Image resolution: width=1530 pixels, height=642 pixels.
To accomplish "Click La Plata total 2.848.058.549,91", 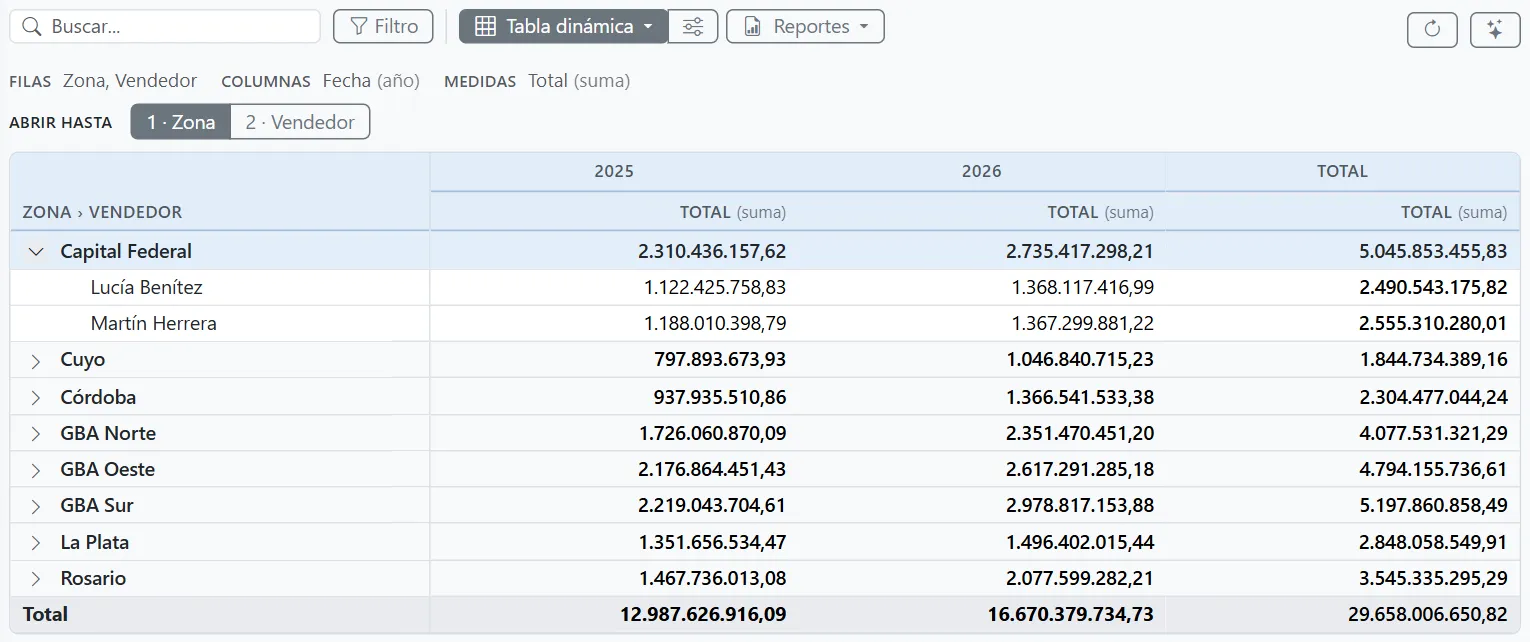I will [1433, 543].
